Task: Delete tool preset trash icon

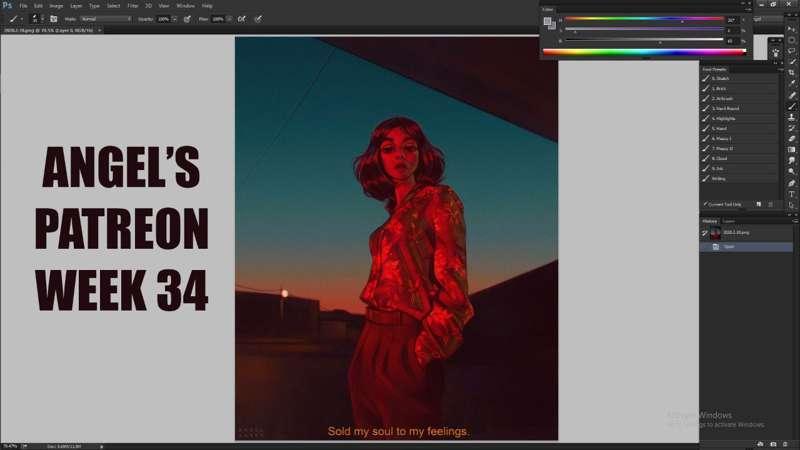Action: pos(771,204)
